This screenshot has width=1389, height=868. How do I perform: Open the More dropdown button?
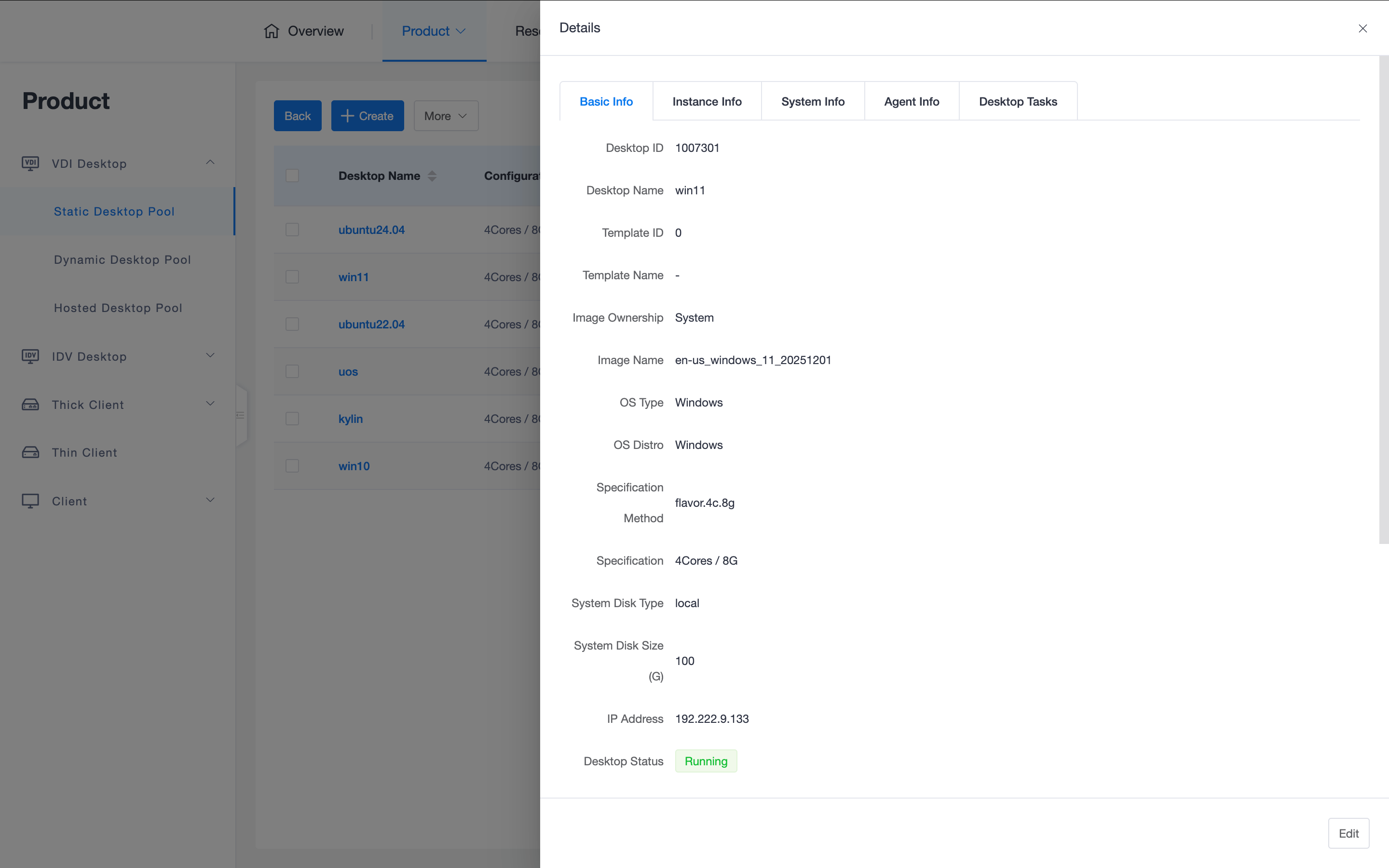pos(446,116)
